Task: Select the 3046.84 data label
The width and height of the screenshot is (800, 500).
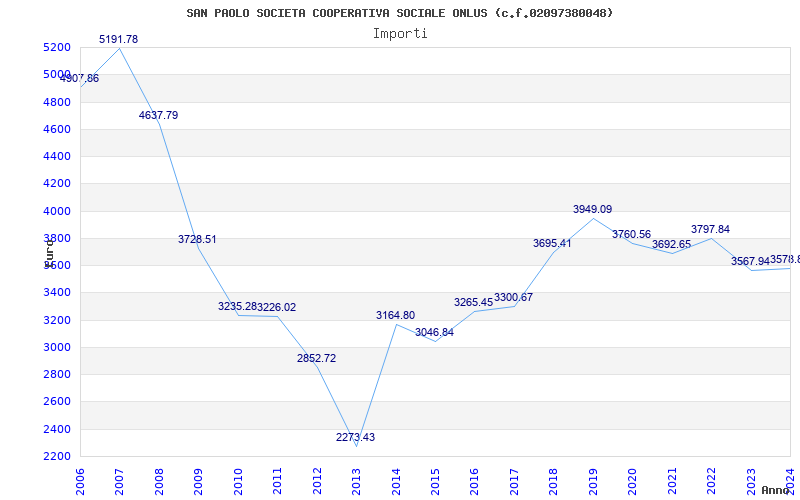Action: (x=435, y=332)
